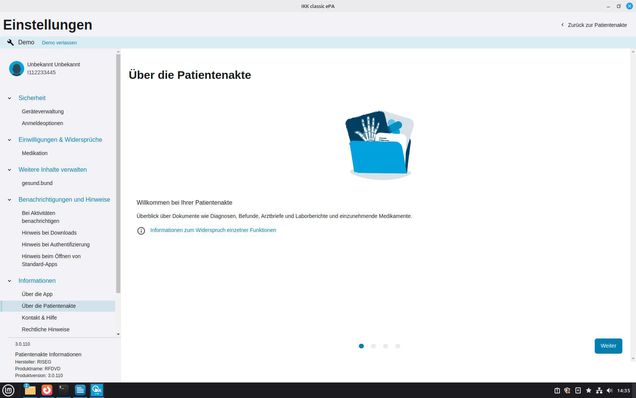Select the first page indicator dot
Screen dimensions: 636x398
pos(361,346)
